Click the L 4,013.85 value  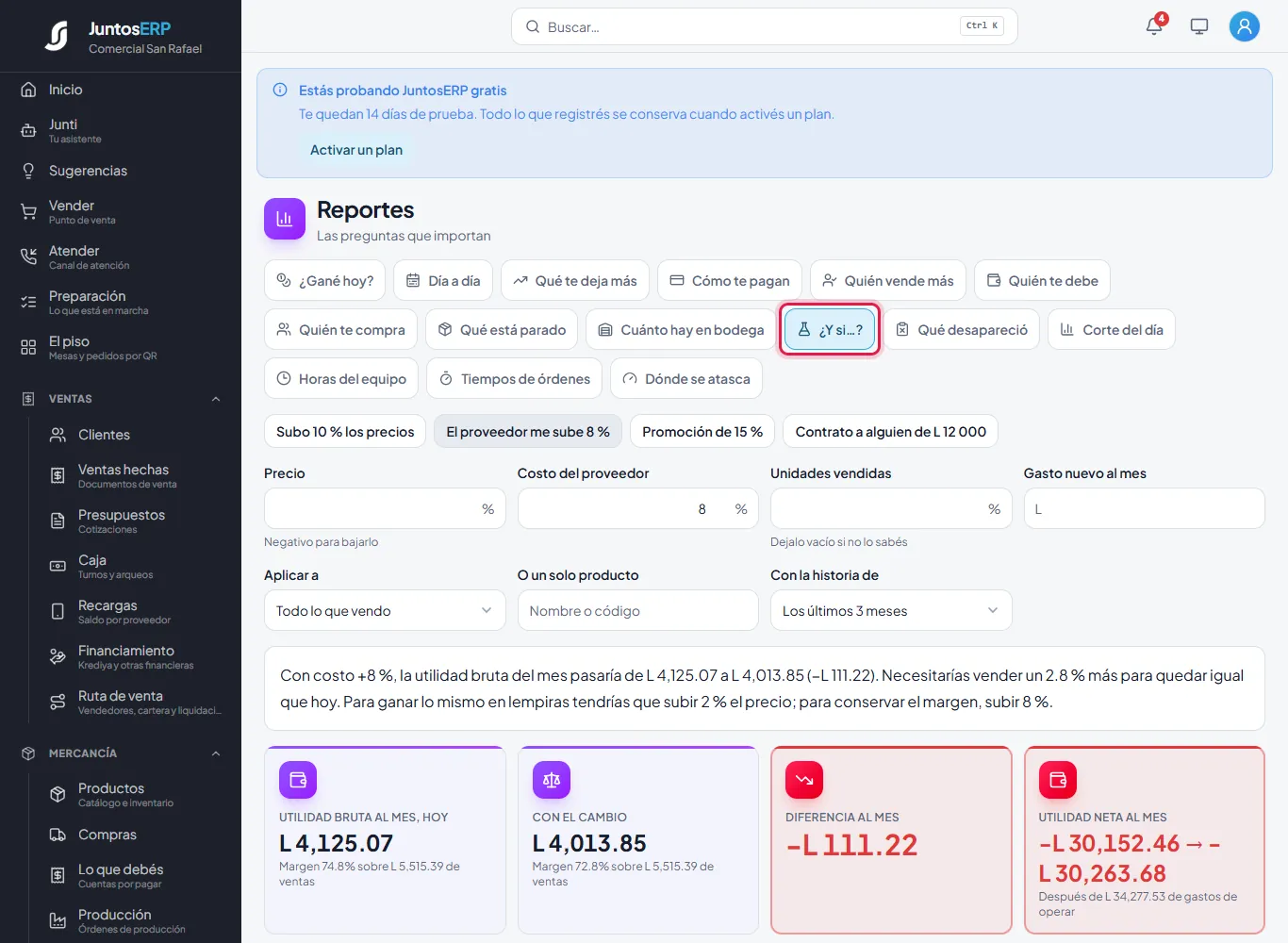point(589,843)
